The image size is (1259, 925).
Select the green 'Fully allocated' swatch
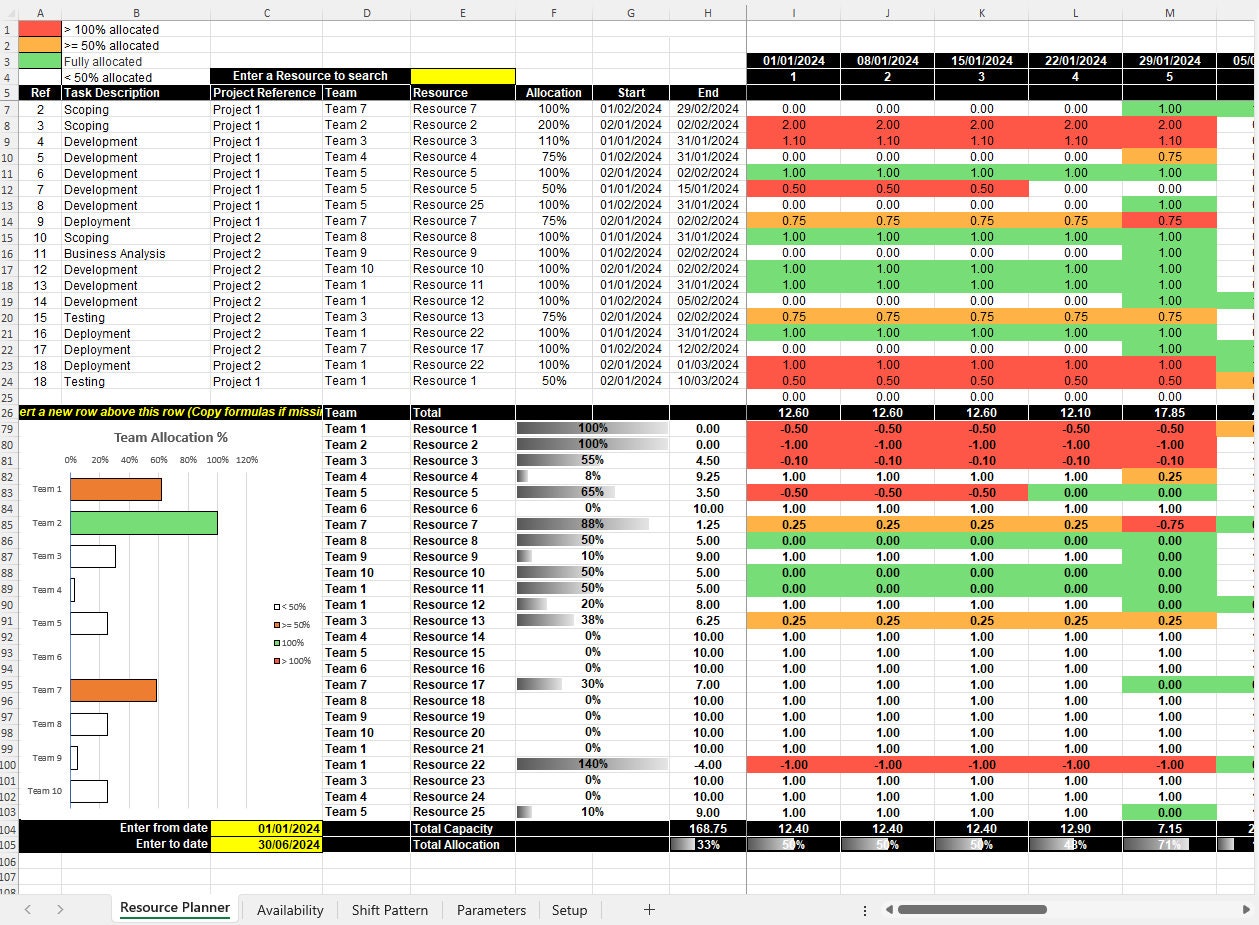[x=40, y=61]
